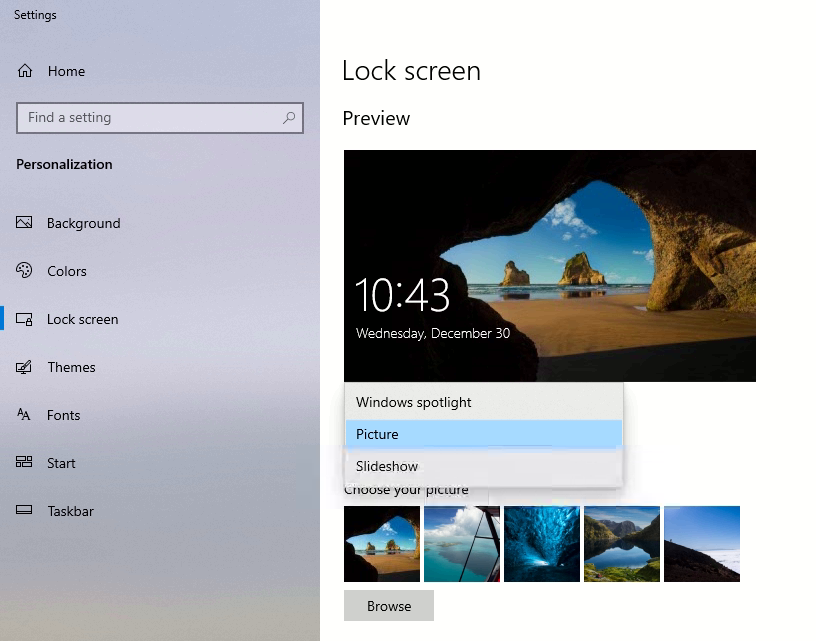Select the blue ice cave thumbnail
The image size is (816, 641).
click(x=541, y=543)
